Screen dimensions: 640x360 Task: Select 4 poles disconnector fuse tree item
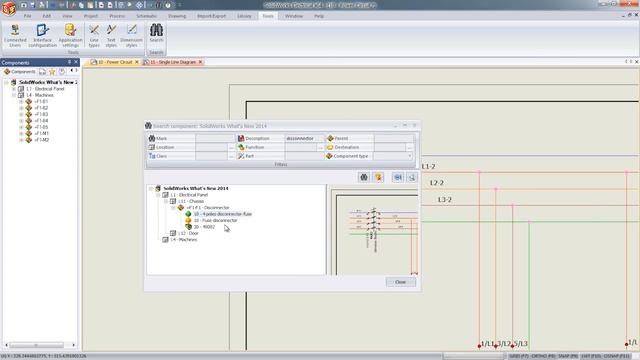222,214
